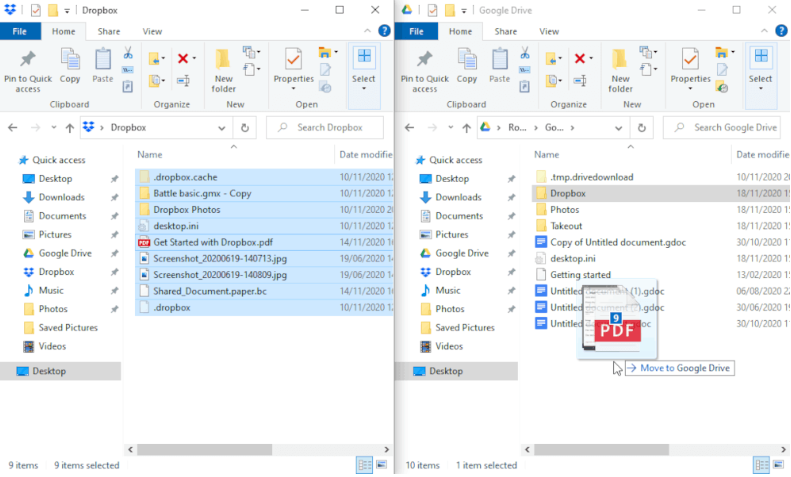Click the Paste icon in Dropbox window ribbon
The image size is (791, 477).
click(x=103, y=66)
